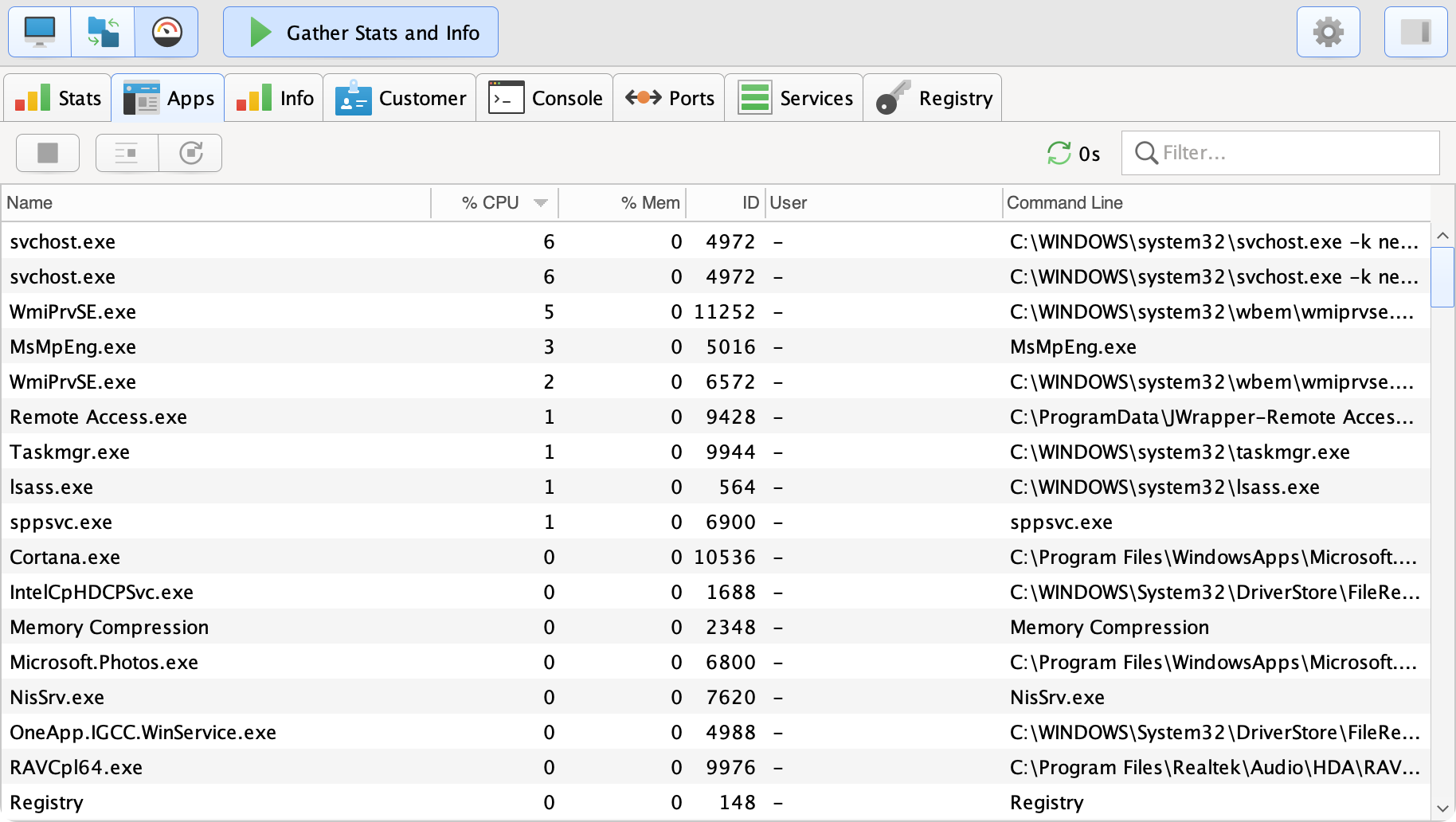
Task: Open the Console tab
Action: [545, 98]
